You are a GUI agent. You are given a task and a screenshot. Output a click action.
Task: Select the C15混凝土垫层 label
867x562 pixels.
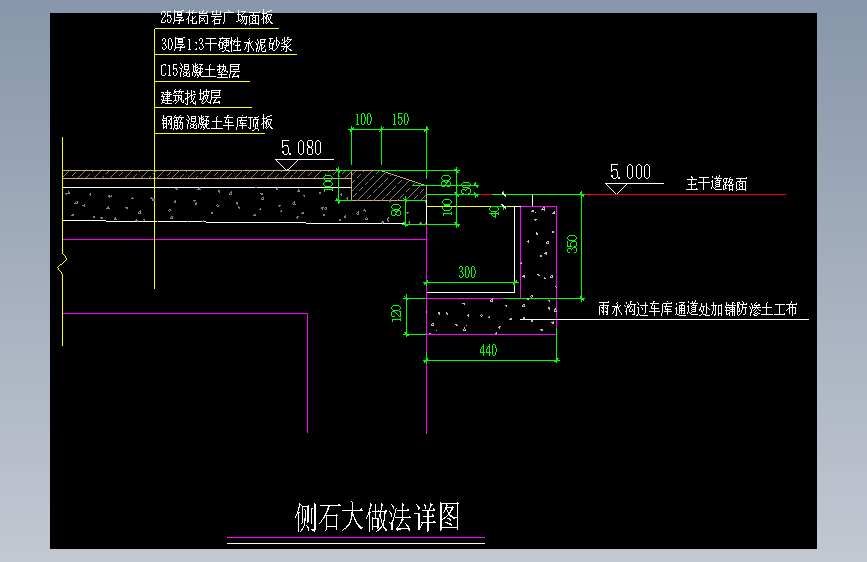[200, 71]
